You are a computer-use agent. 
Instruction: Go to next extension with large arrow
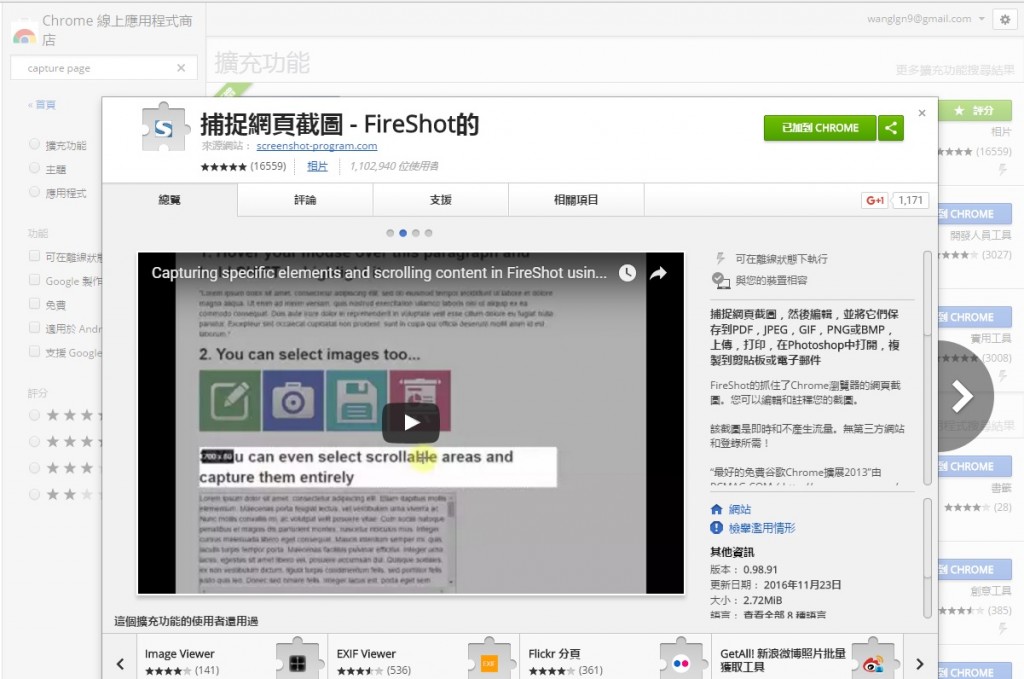(964, 396)
